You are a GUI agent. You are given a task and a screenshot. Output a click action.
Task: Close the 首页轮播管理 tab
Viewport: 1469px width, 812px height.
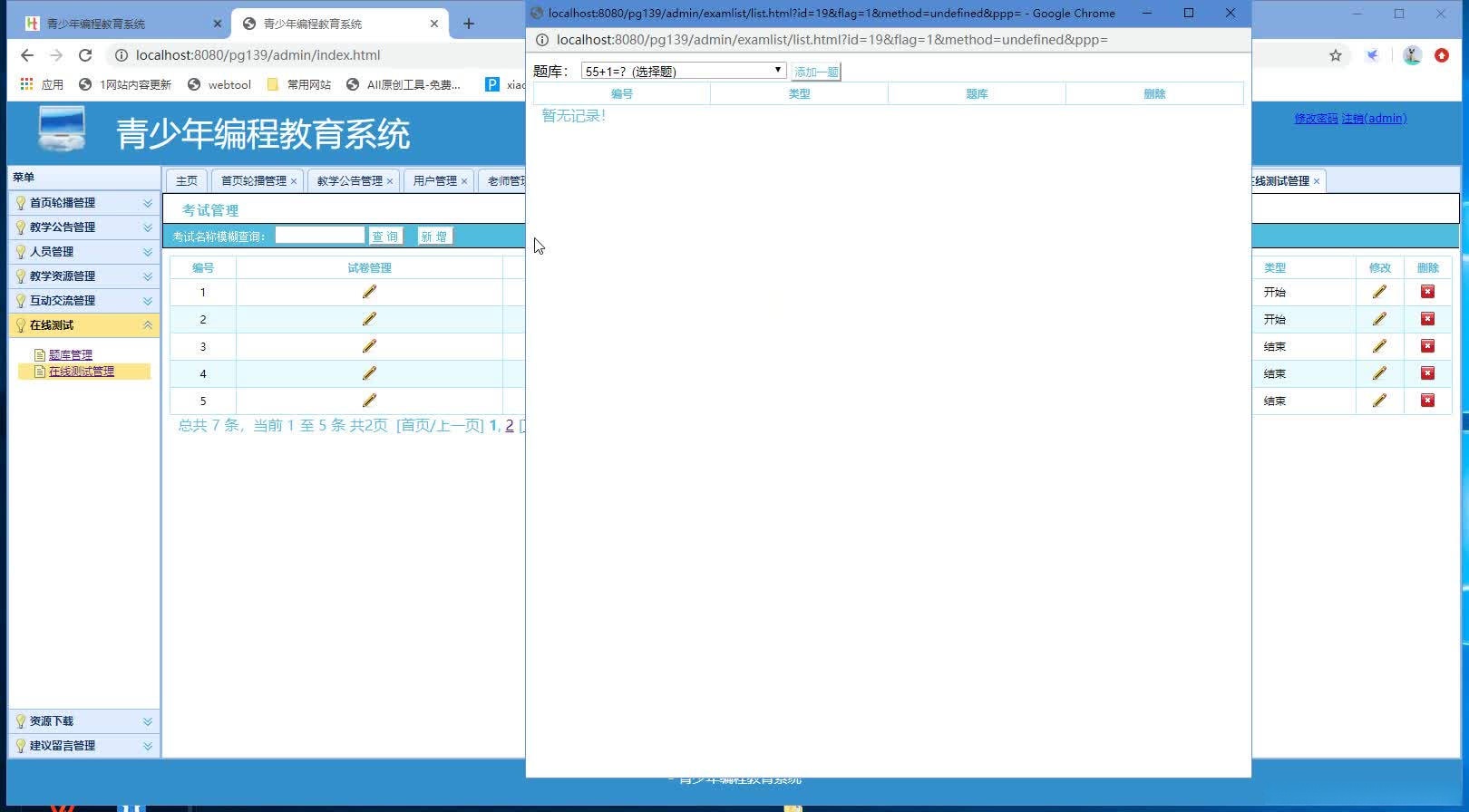(x=293, y=181)
